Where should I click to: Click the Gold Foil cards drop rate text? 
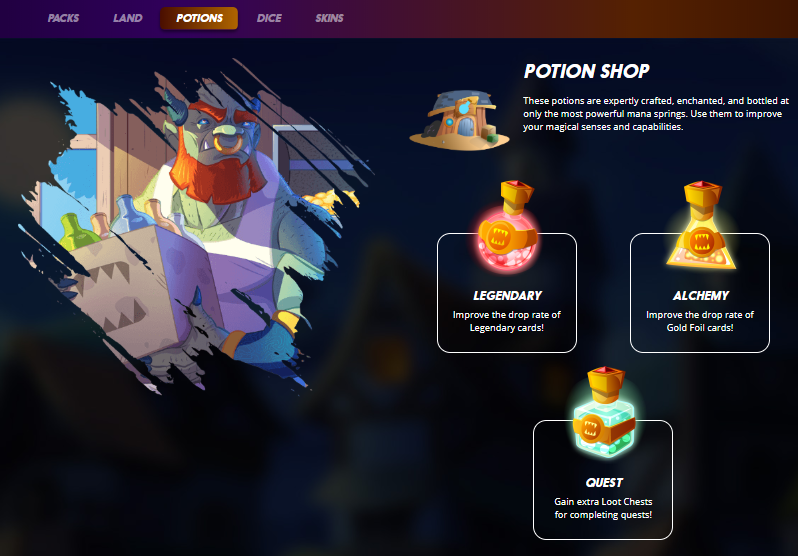[x=700, y=321]
